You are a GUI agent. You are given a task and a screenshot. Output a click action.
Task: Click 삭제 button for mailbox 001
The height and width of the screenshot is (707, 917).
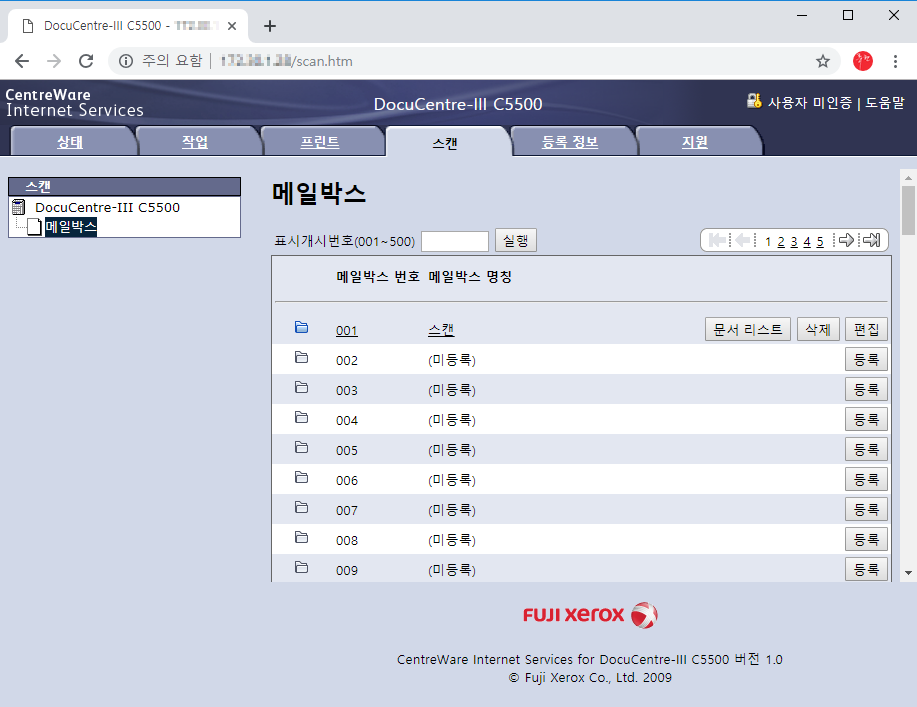[x=818, y=329]
